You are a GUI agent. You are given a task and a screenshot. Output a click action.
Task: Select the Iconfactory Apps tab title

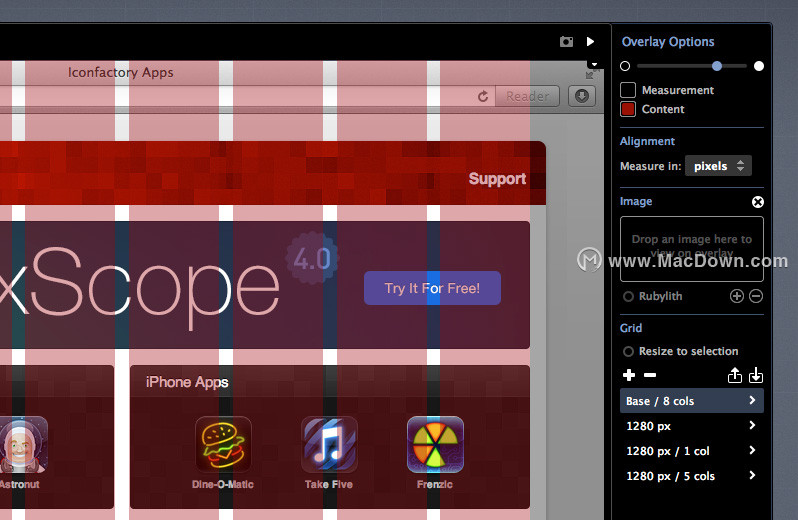(121, 72)
